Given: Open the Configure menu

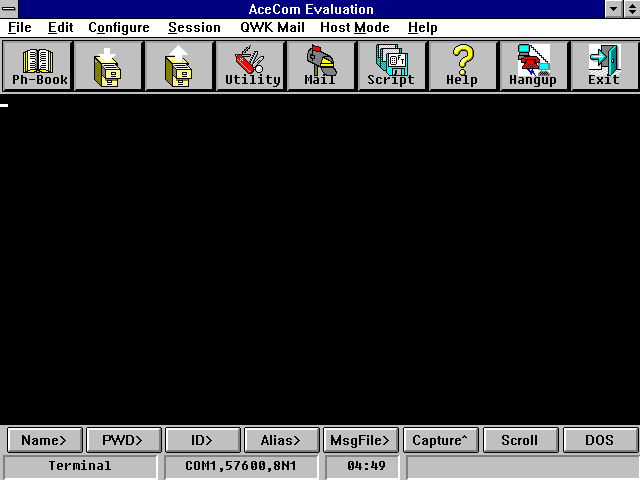Looking at the screenshot, I should (x=119, y=27).
